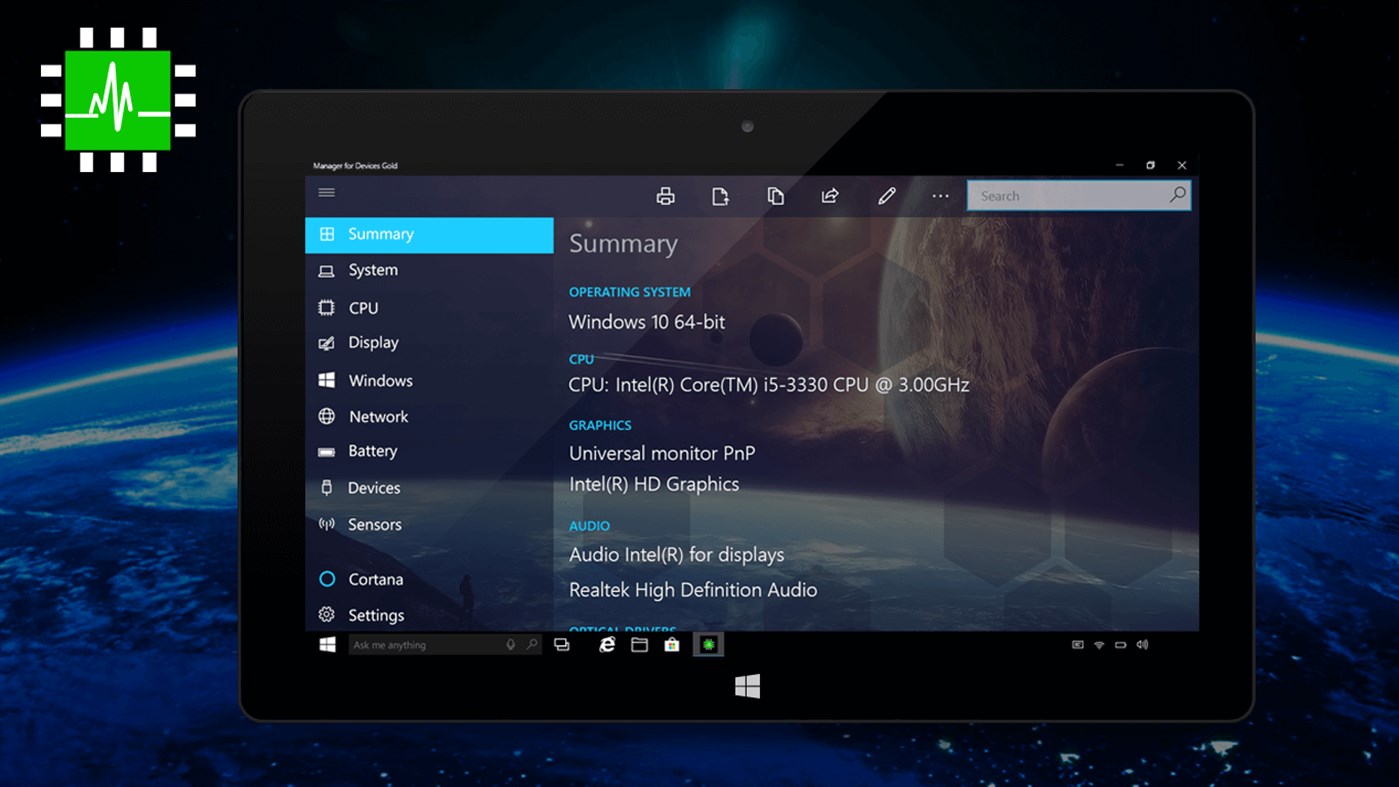This screenshot has height=787, width=1399.
Task: Click the magnifier button in the Search box
Action: [1177, 195]
